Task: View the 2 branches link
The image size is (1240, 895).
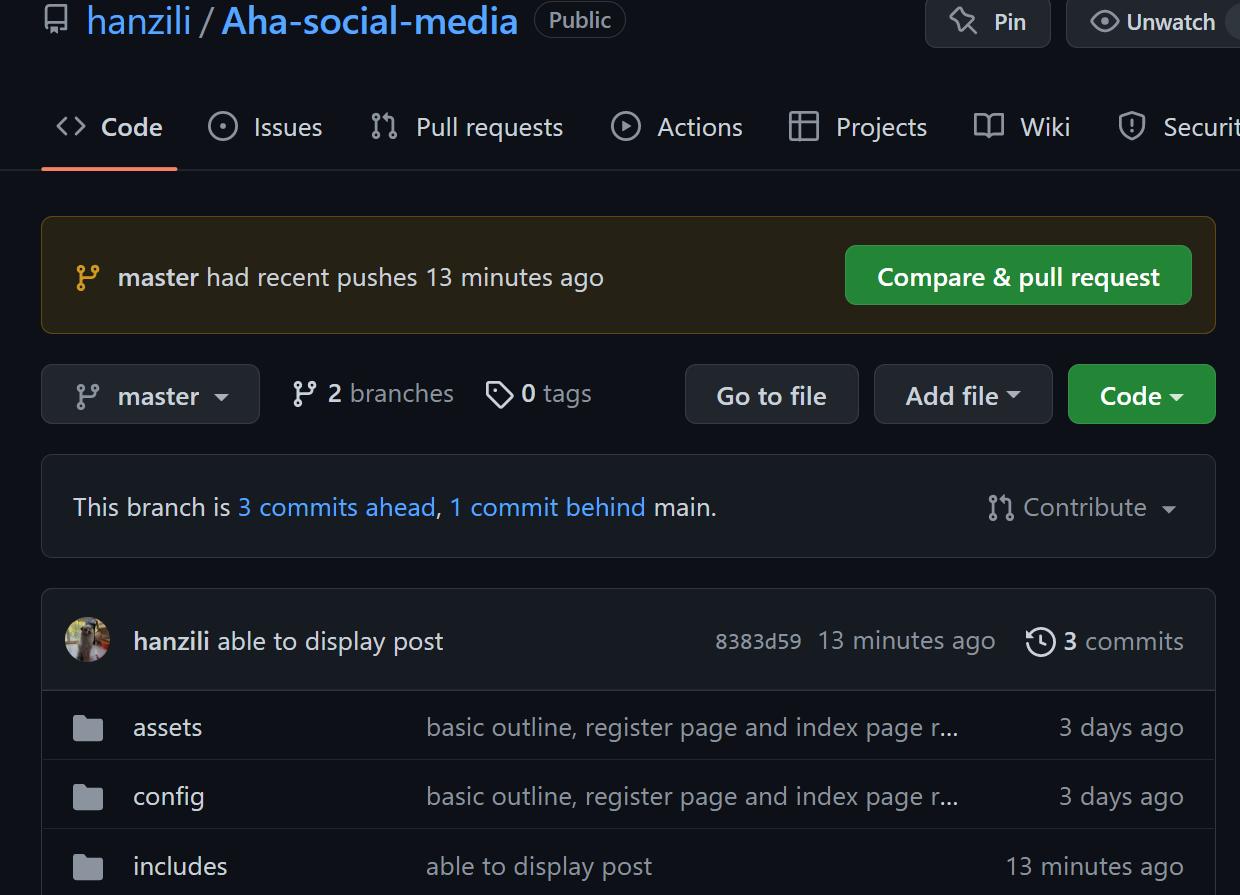Action: tap(373, 394)
